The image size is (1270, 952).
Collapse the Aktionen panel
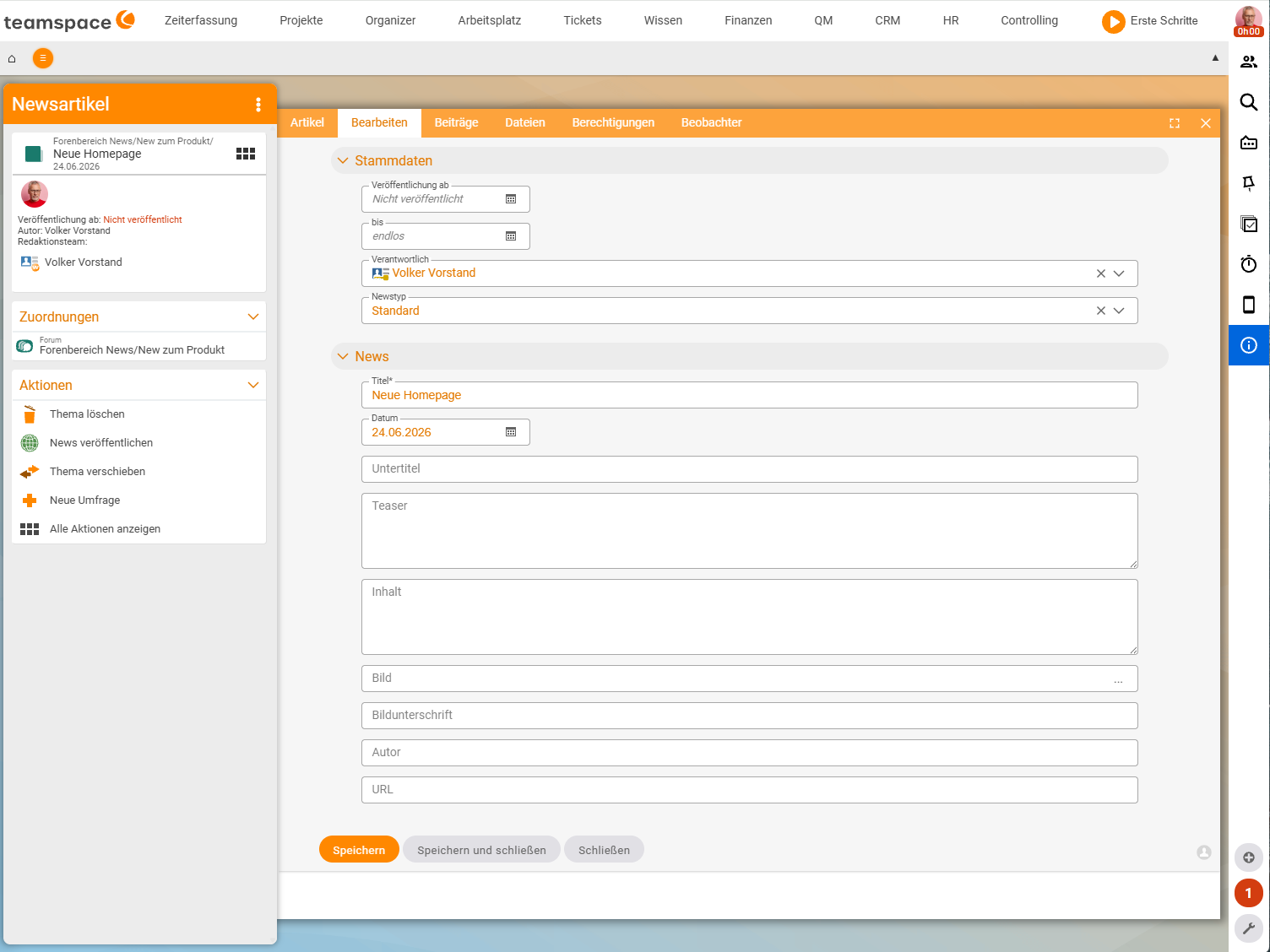pos(252,385)
